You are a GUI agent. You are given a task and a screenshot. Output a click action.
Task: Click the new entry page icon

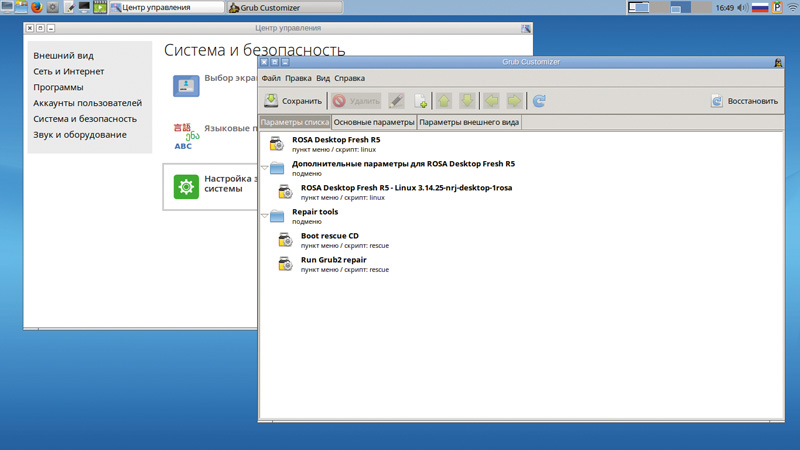(420, 101)
